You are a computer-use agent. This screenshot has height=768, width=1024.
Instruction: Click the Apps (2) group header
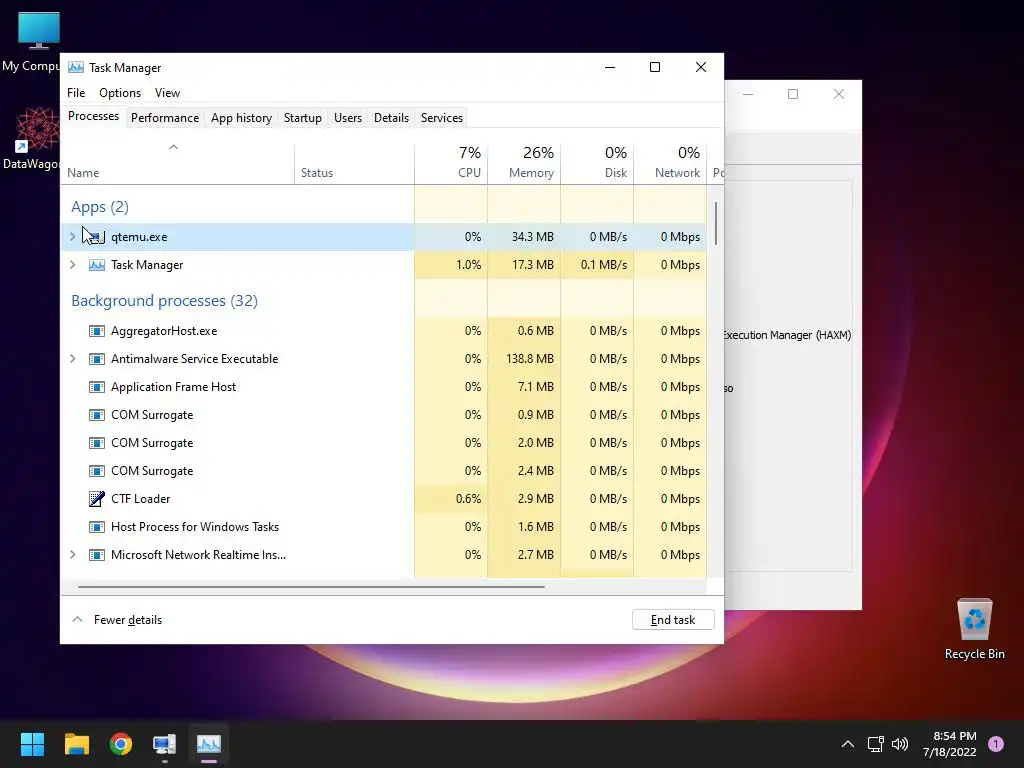pos(99,207)
